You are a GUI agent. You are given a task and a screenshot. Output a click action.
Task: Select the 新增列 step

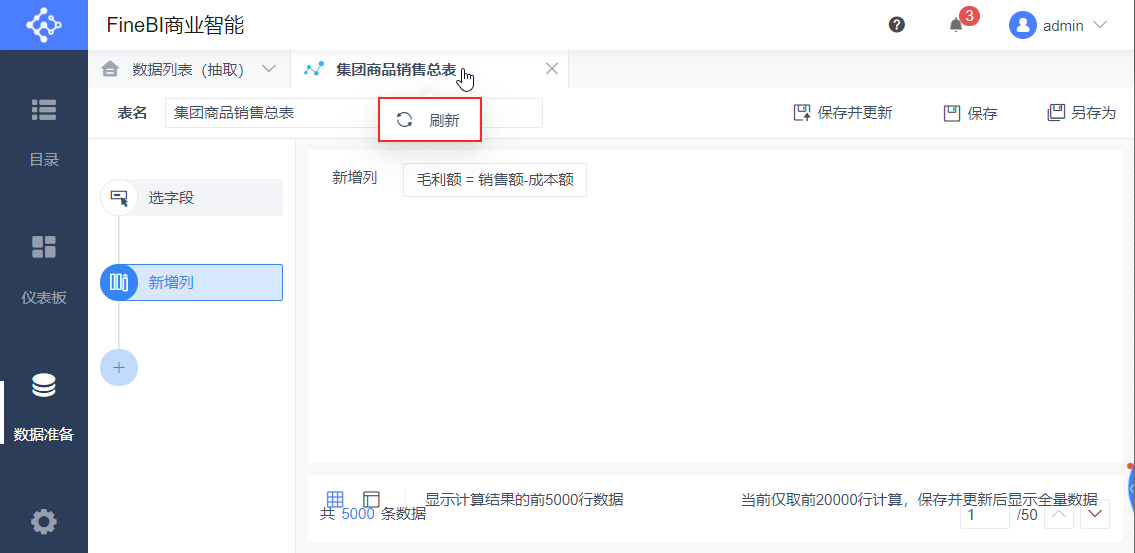192,282
